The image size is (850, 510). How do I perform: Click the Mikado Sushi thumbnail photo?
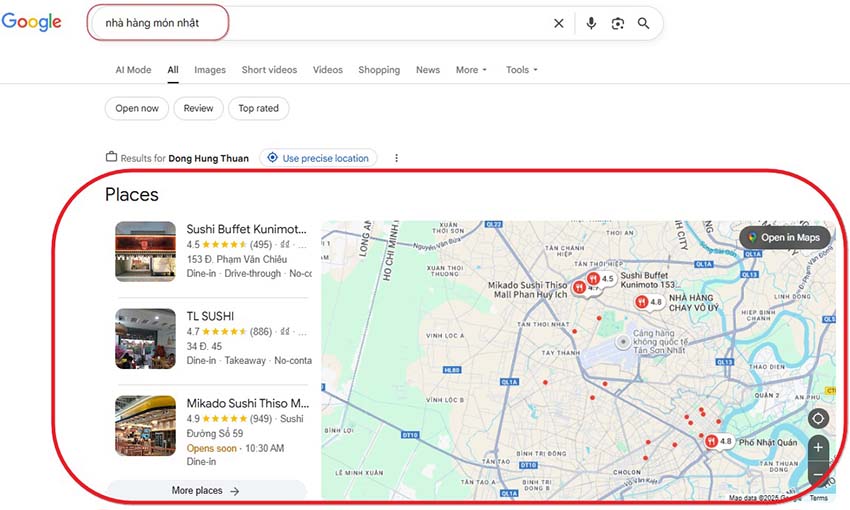pos(145,425)
